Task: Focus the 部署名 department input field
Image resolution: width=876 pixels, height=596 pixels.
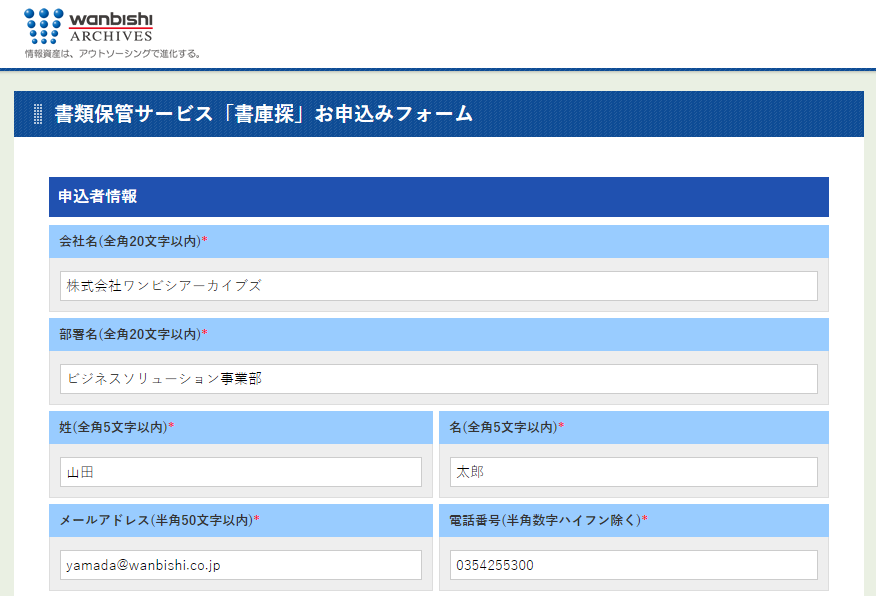Action: coord(438,379)
